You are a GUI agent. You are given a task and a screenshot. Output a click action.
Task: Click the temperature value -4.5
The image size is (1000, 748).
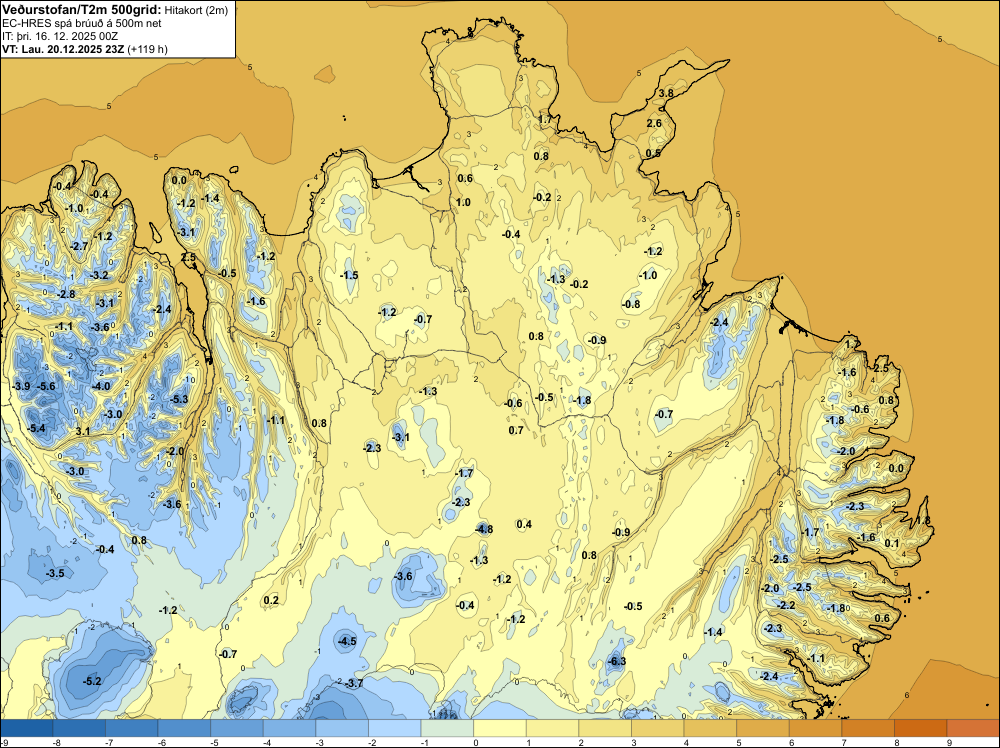tap(348, 641)
